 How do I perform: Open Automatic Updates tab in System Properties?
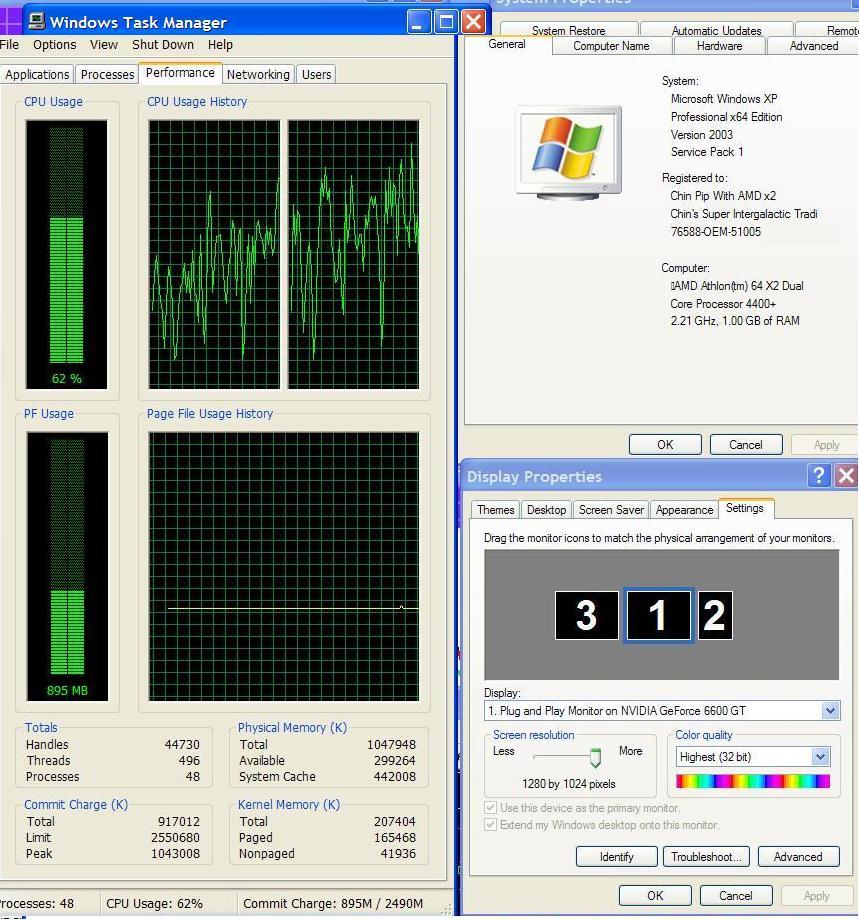tap(716, 30)
